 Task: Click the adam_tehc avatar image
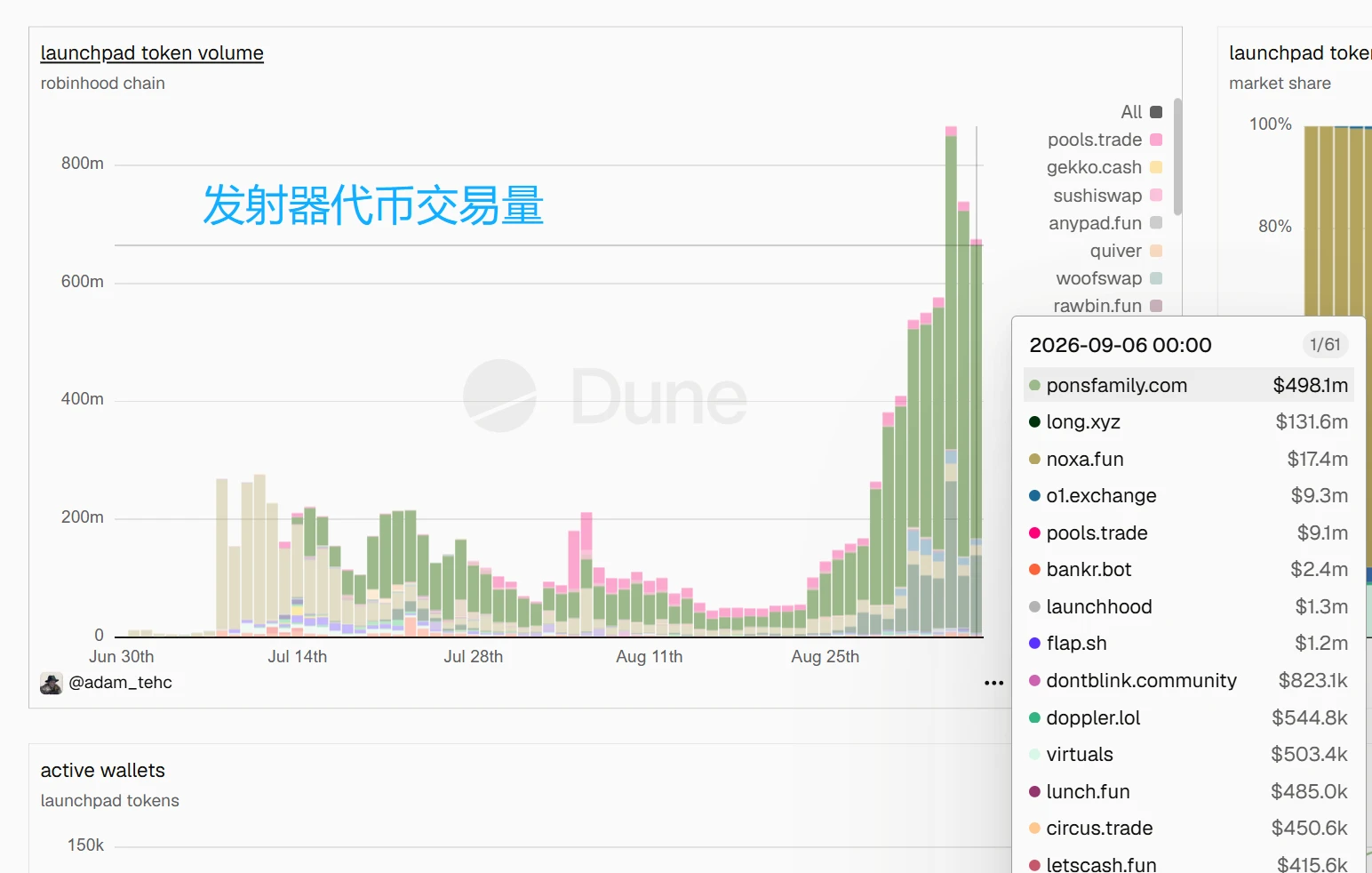tap(52, 683)
